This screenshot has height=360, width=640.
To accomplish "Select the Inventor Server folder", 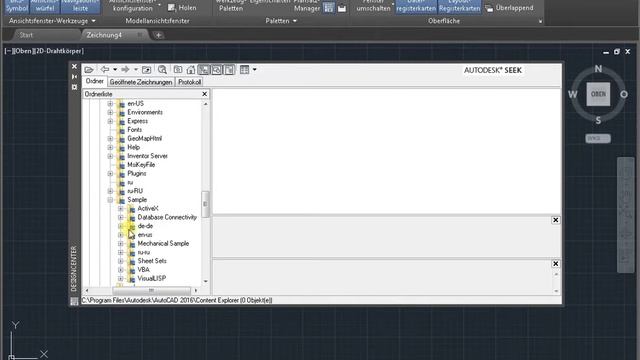I will coord(147,156).
